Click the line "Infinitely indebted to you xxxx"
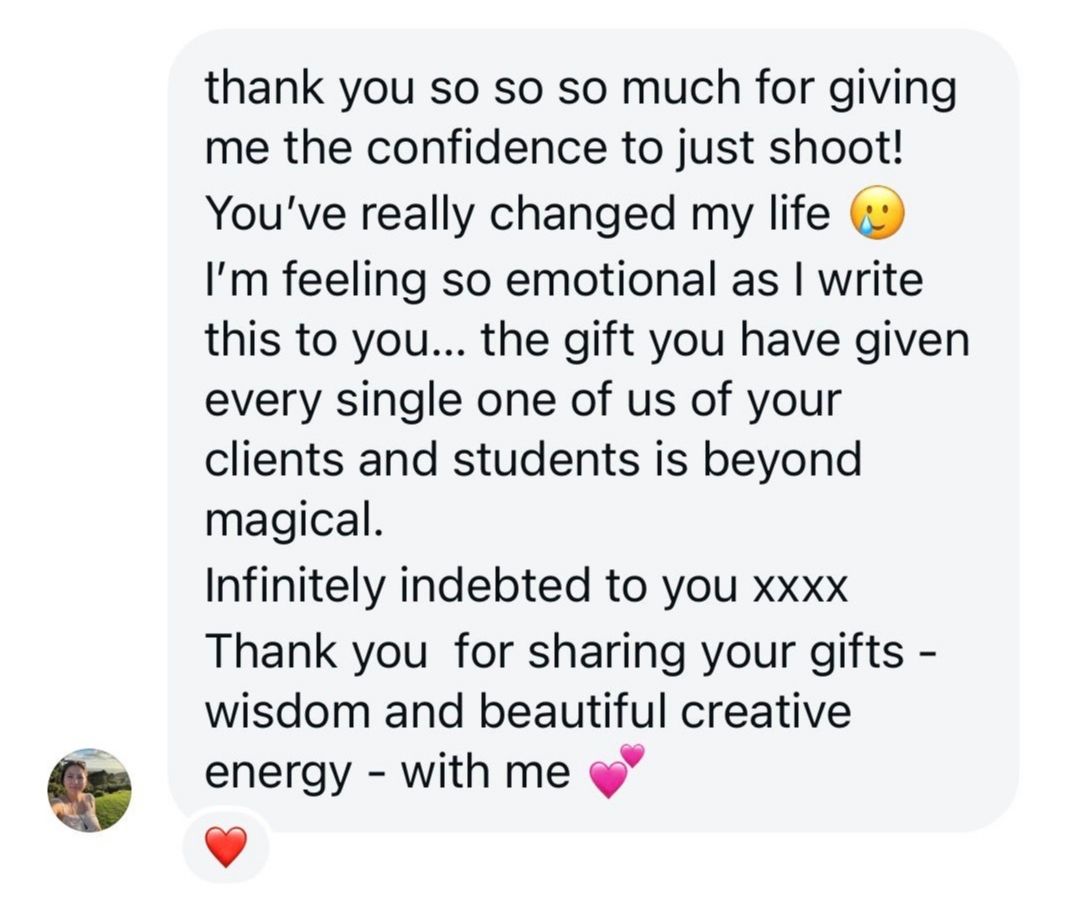 tap(525, 586)
